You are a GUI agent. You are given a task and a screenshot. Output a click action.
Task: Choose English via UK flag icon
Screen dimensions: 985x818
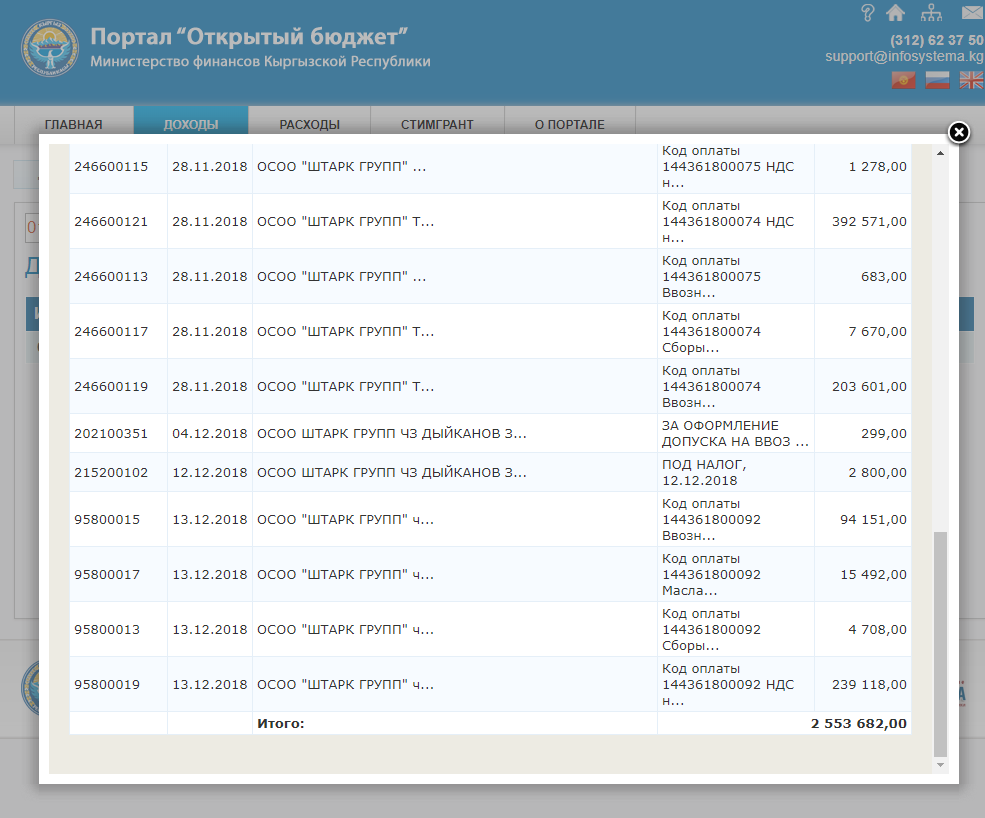(x=970, y=81)
